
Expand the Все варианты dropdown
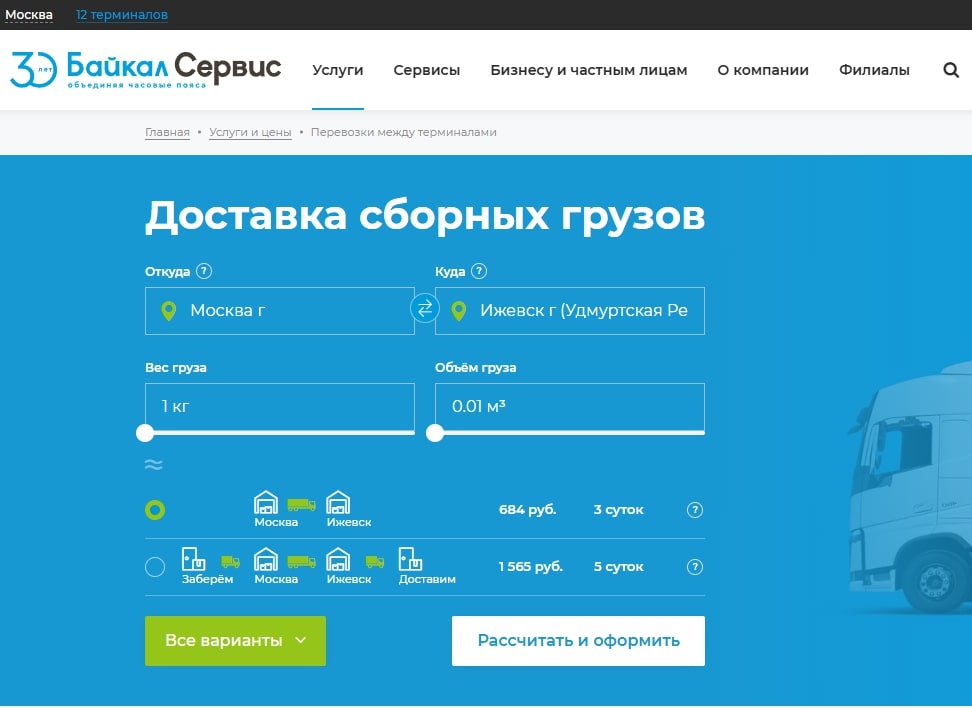[235, 641]
